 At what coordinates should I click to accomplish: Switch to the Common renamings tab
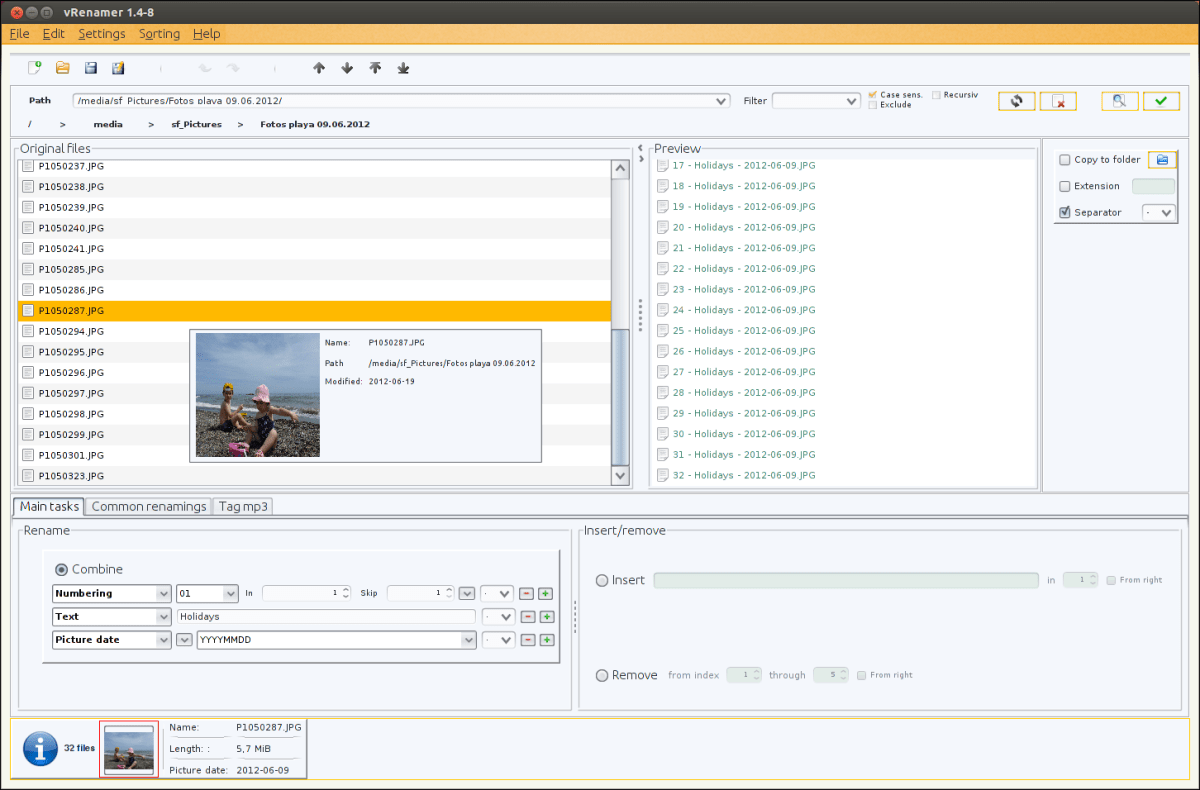149,506
